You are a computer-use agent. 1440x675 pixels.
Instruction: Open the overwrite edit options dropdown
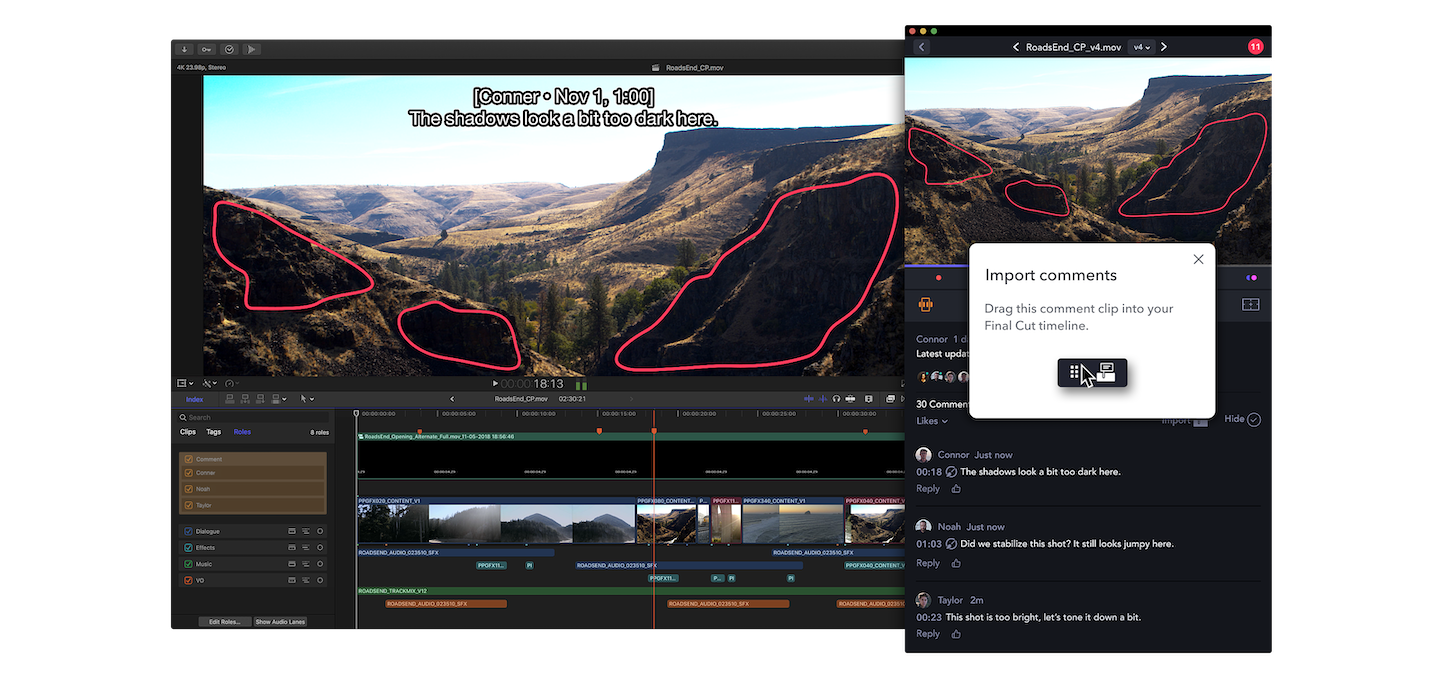click(x=279, y=399)
